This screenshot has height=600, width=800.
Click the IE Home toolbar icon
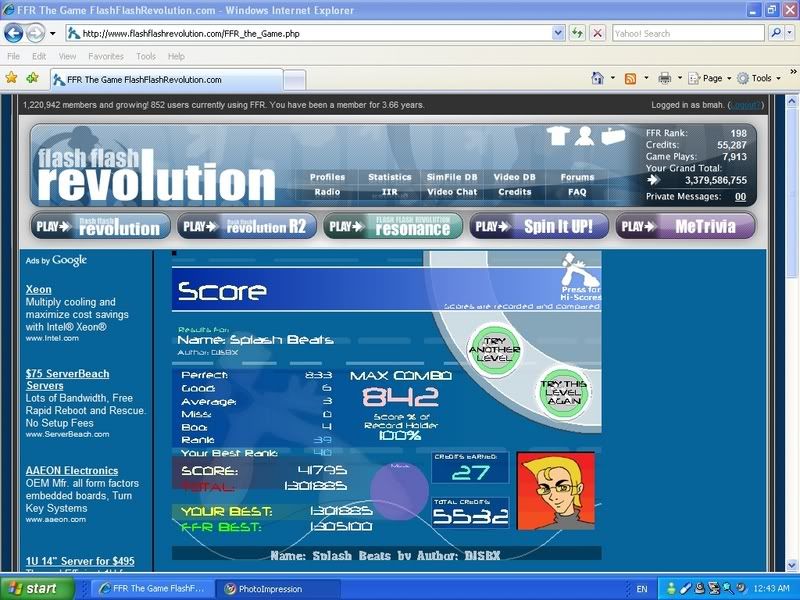(x=597, y=78)
